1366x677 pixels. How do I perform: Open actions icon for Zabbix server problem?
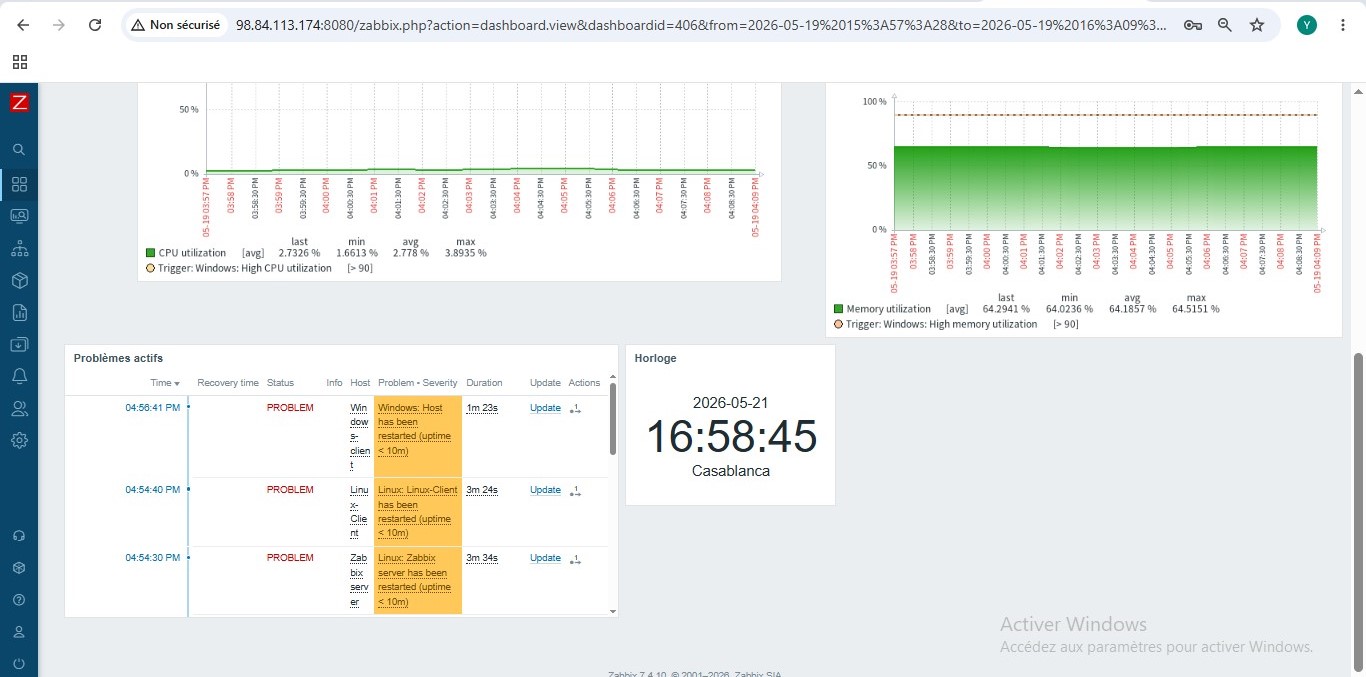pyautogui.click(x=575, y=558)
